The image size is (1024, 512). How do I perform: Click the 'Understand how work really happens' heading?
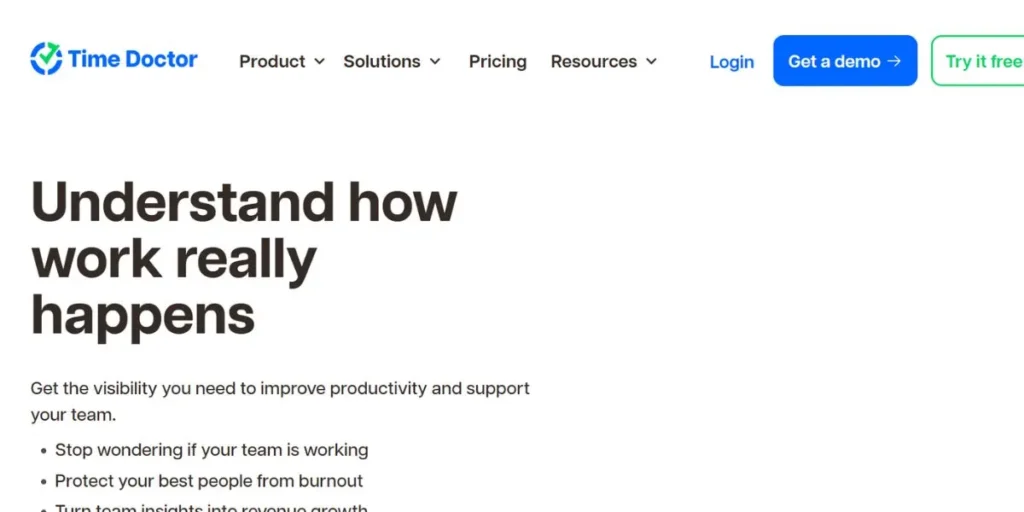(244, 259)
